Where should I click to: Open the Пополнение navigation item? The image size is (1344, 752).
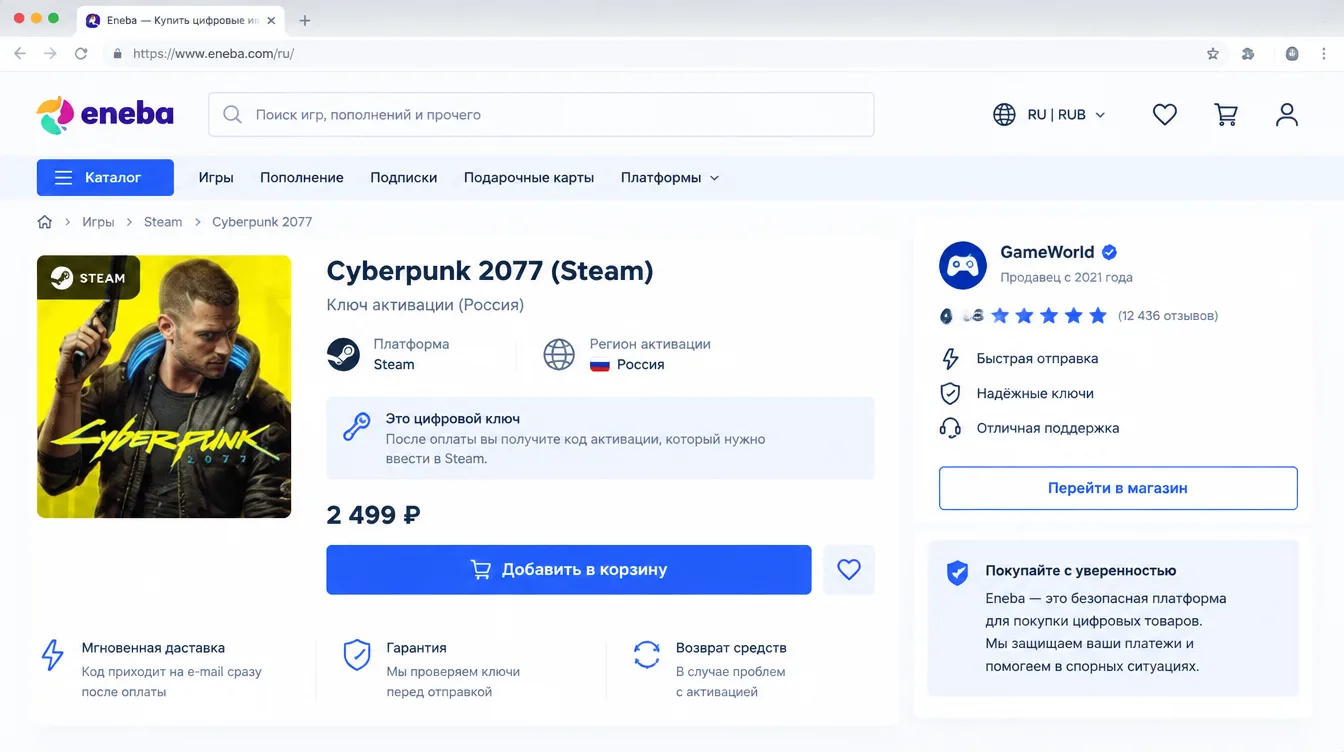tap(302, 178)
